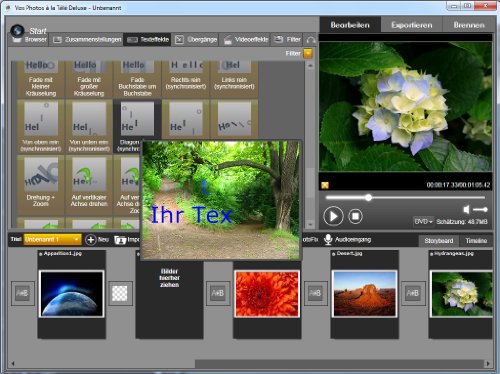Click the Audioeingang microphone icon
This screenshot has height=374, width=500.
[x=328, y=239]
